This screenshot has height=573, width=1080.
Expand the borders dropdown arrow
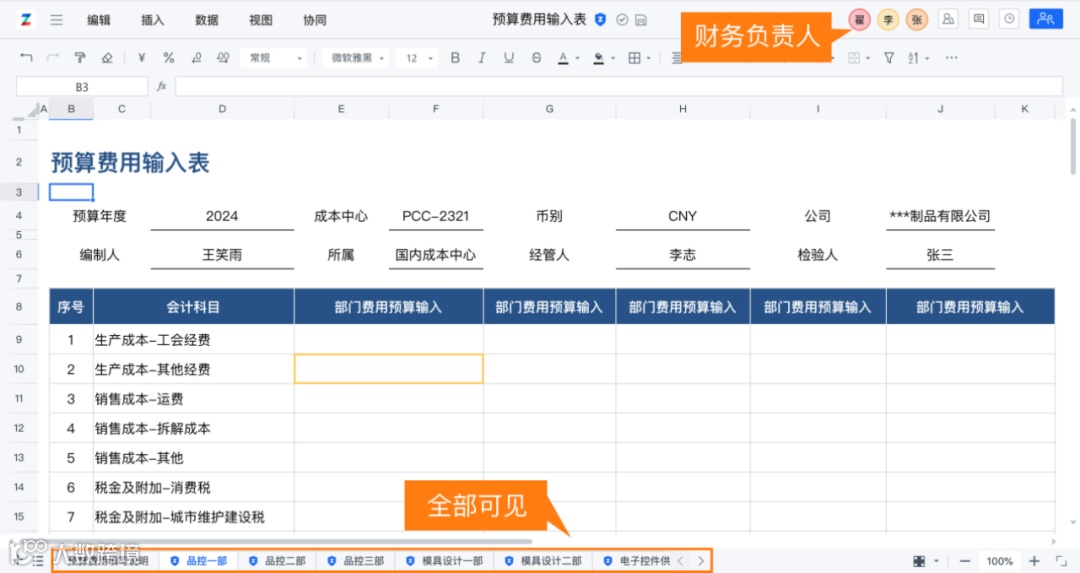[x=649, y=59]
